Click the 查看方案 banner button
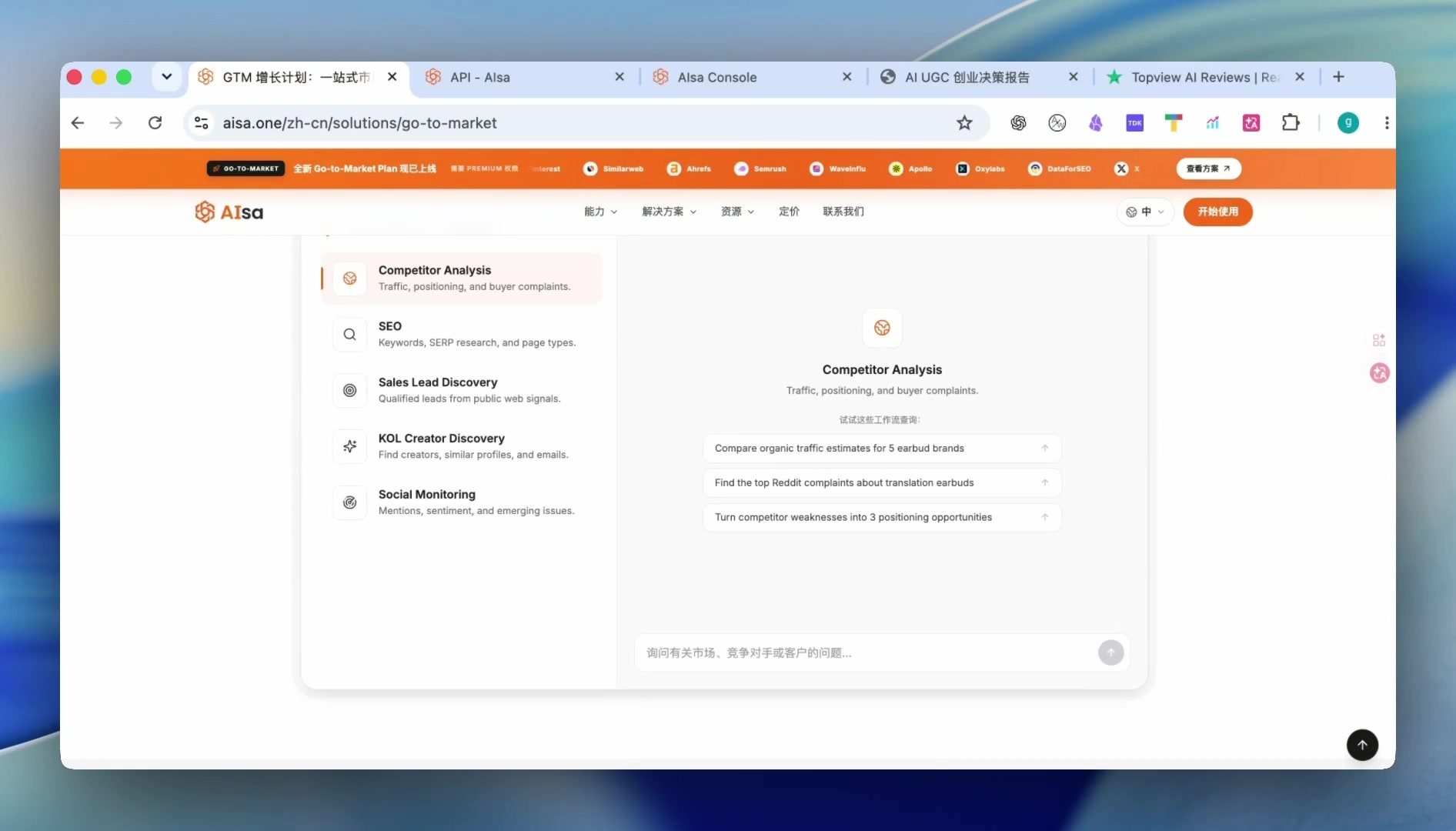This screenshot has height=831, width=1456. click(1208, 169)
